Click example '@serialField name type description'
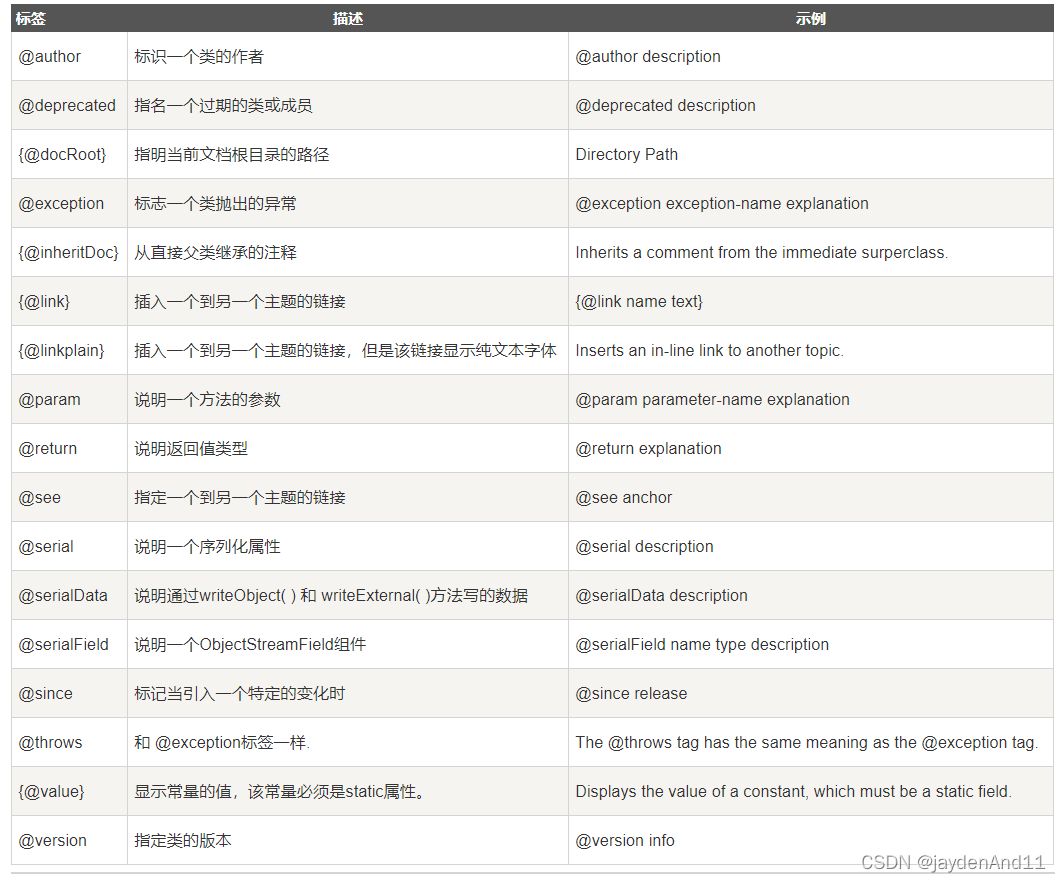Image resolution: width=1061 pixels, height=882 pixels. (702, 644)
